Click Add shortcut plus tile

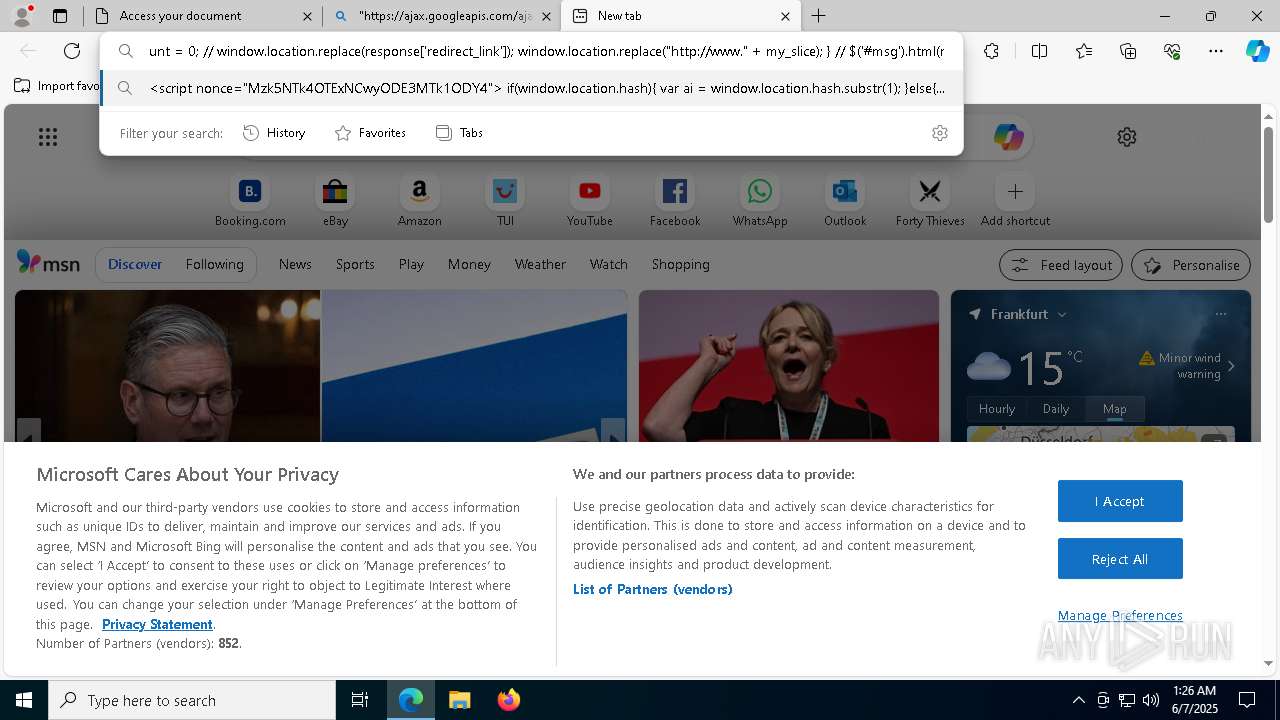pos(1015,201)
